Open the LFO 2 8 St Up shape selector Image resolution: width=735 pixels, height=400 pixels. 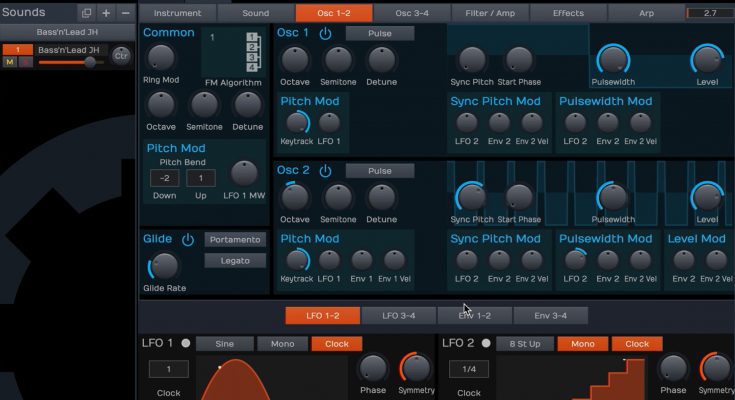click(524, 344)
